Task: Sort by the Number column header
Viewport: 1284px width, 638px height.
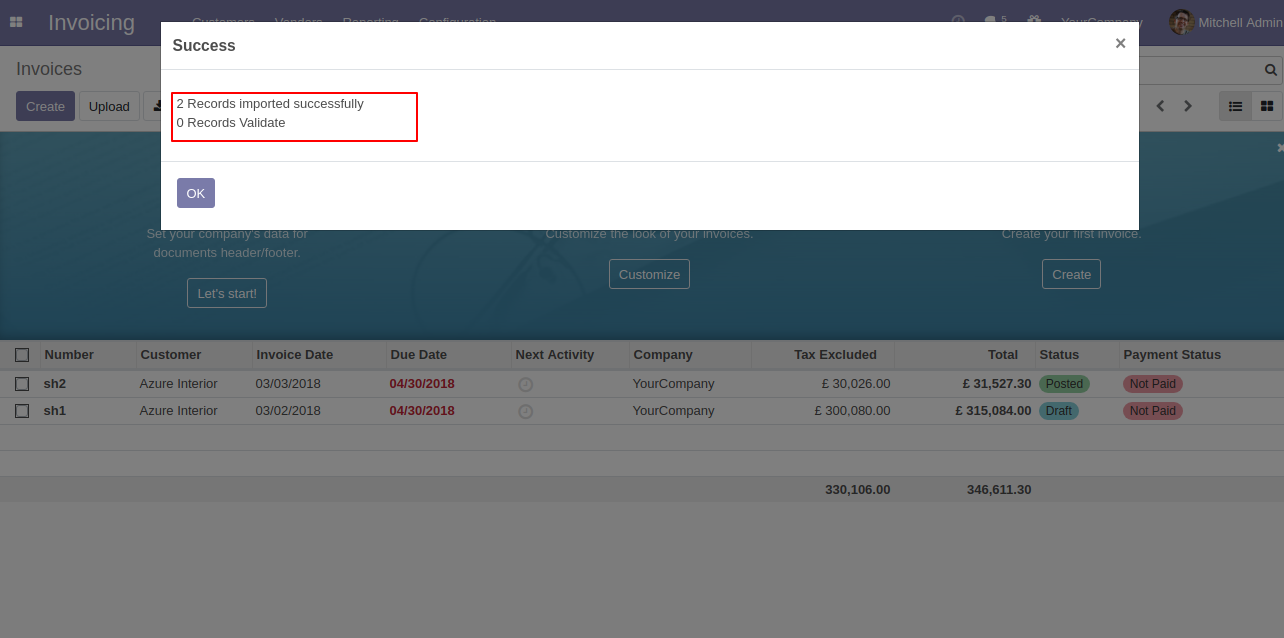Action: pos(69,354)
